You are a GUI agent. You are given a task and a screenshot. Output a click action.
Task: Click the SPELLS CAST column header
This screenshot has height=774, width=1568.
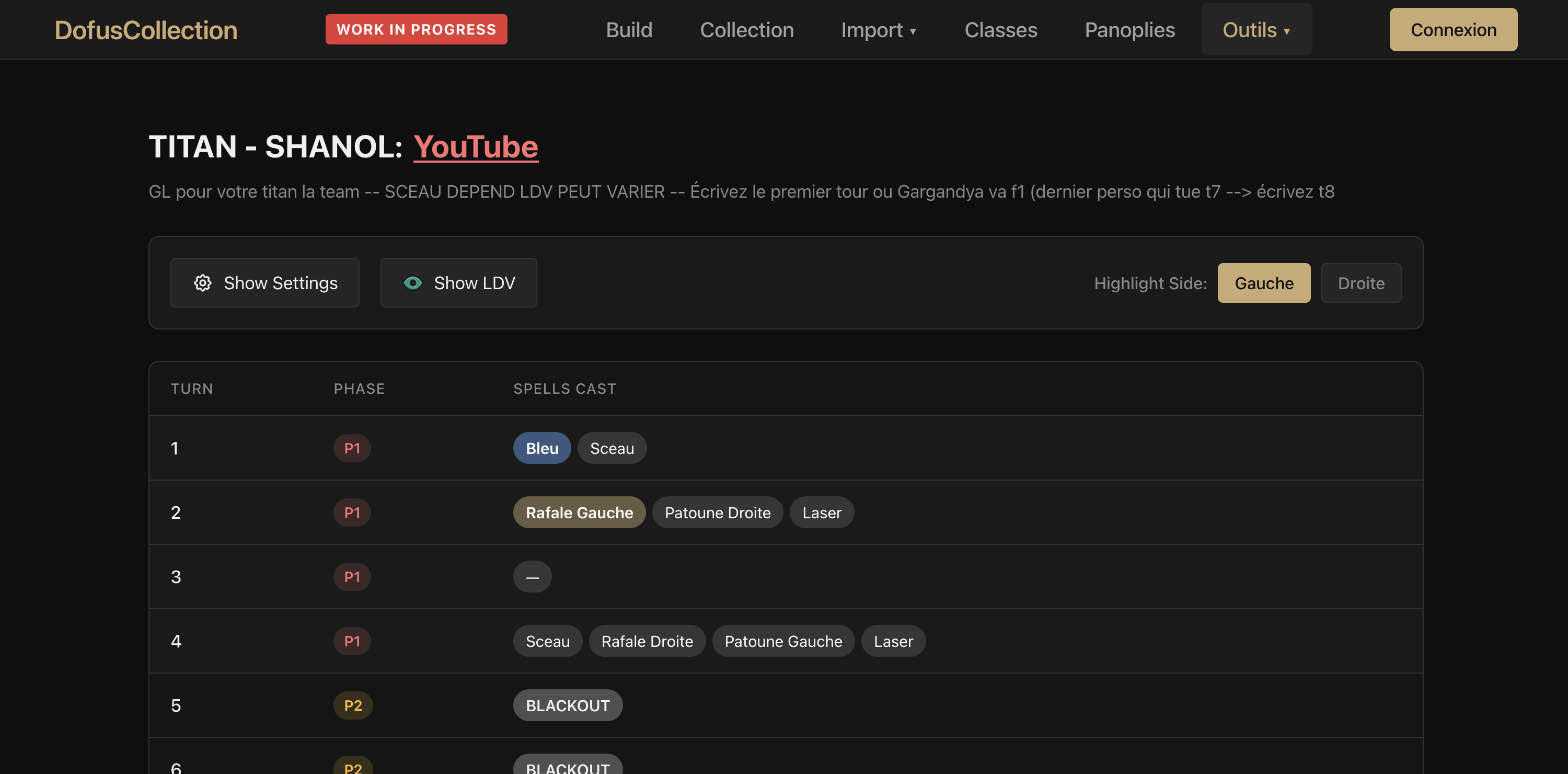(x=564, y=389)
